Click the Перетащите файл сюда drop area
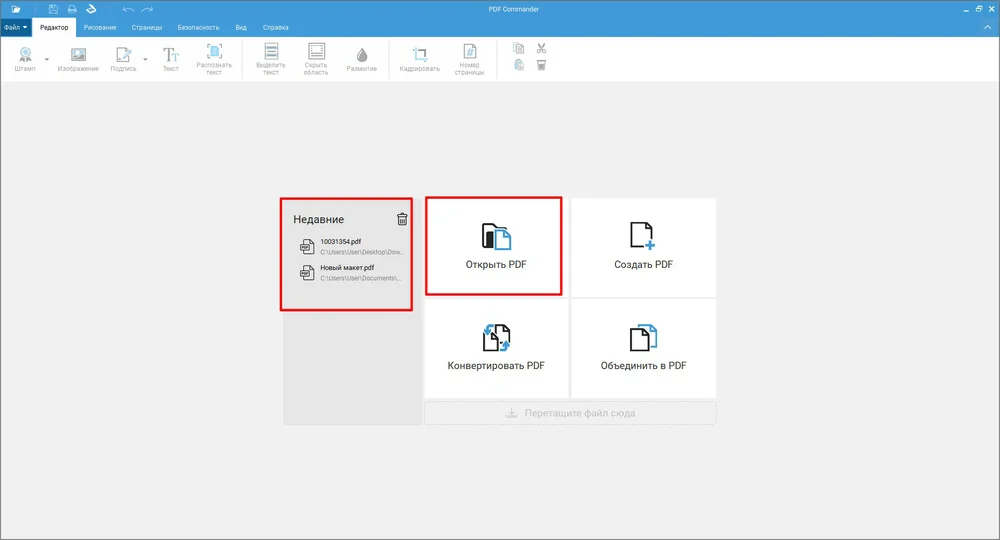Image resolution: width=1000 pixels, height=540 pixels. click(x=570, y=413)
